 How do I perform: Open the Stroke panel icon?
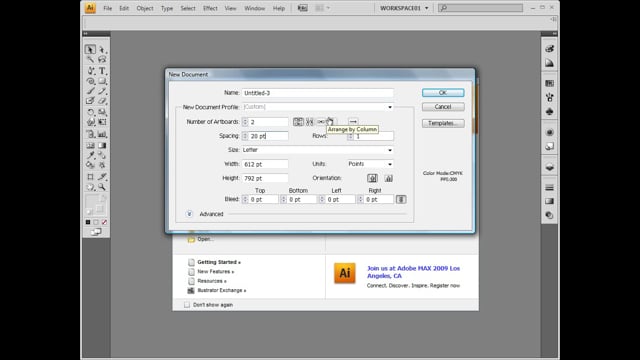549,188
